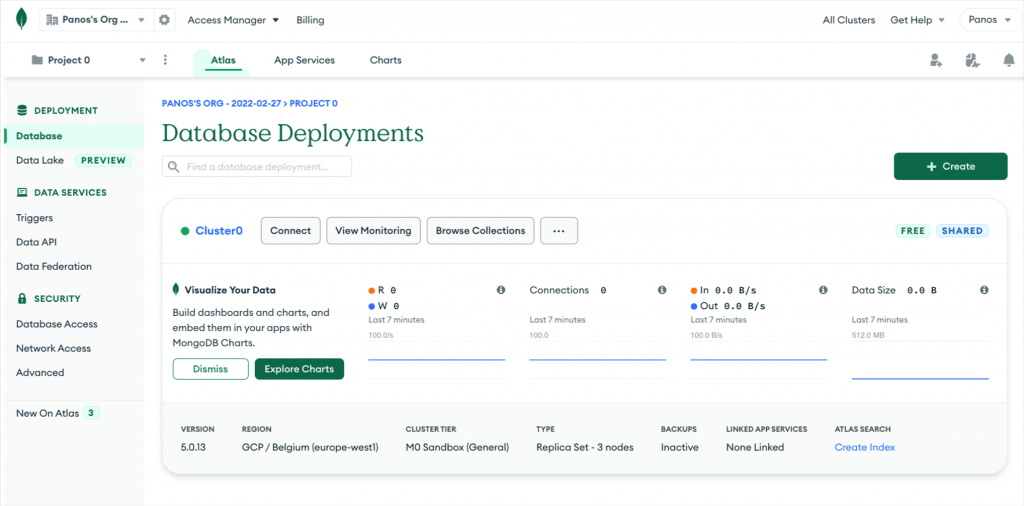
Task: Expand the Panos's Org selector
Action: coord(97,20)
